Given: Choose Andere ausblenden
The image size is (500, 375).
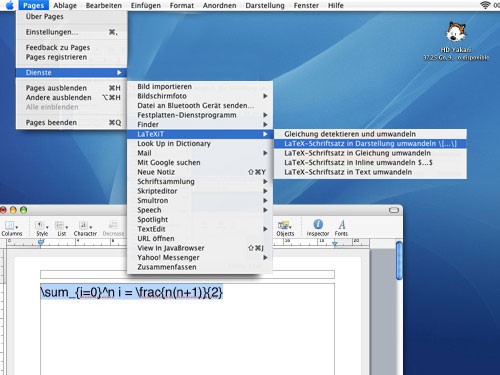Looking at the screenshot, I should [x=71, y=98].
